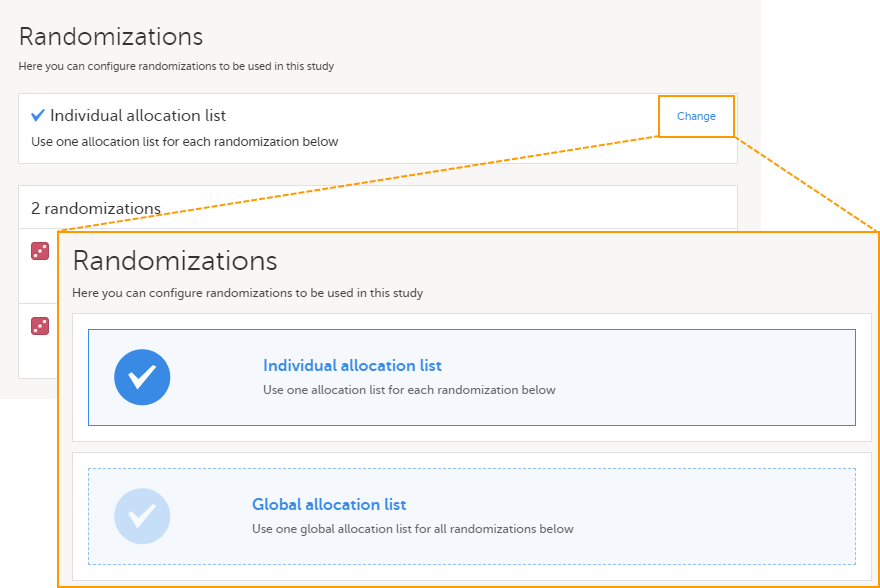Click the black 'Individual allocation list' summary label
The image size is (880, 588).
138,116
